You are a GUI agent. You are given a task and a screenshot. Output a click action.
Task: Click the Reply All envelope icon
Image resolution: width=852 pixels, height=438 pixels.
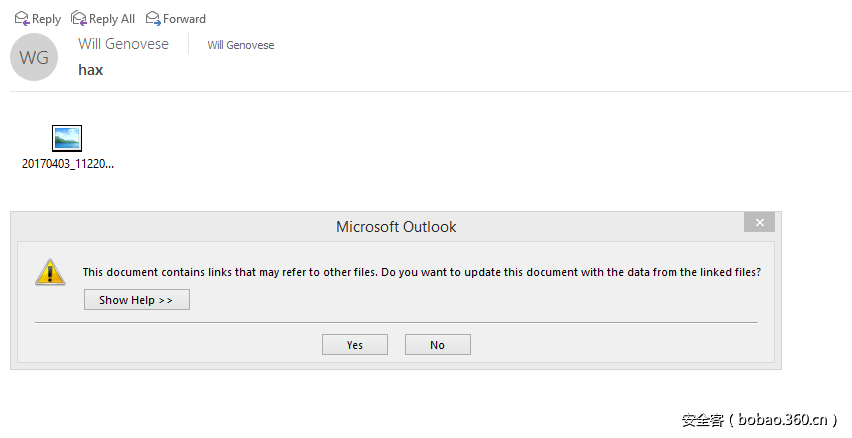click(78, 18)
